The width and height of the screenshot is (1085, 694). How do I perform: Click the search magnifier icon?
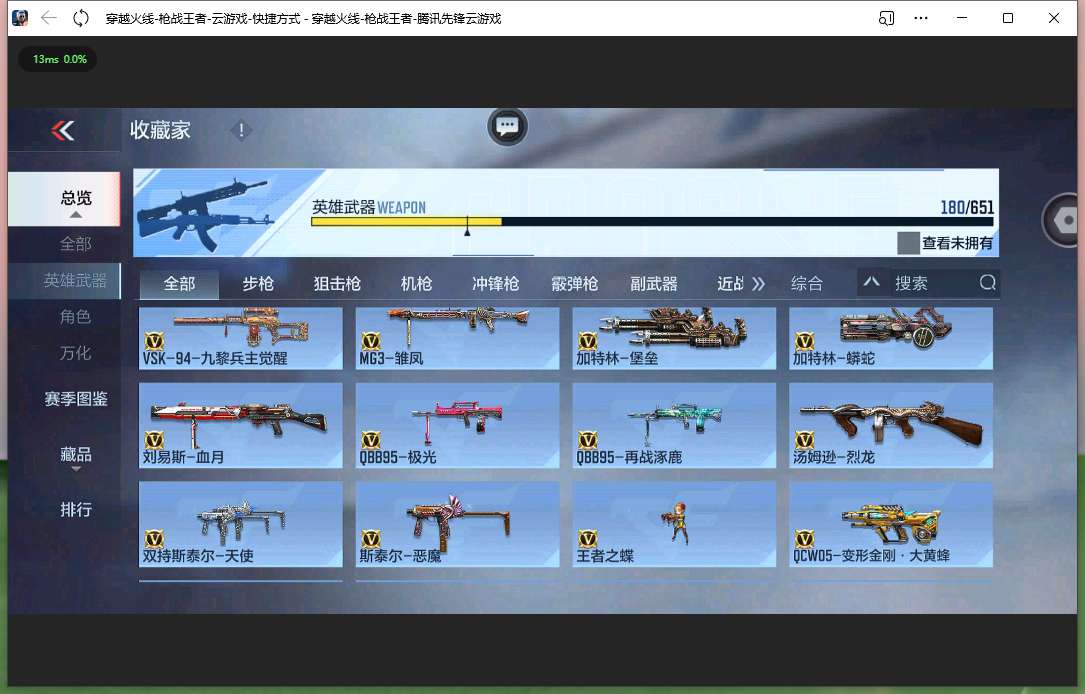[987, 282]
